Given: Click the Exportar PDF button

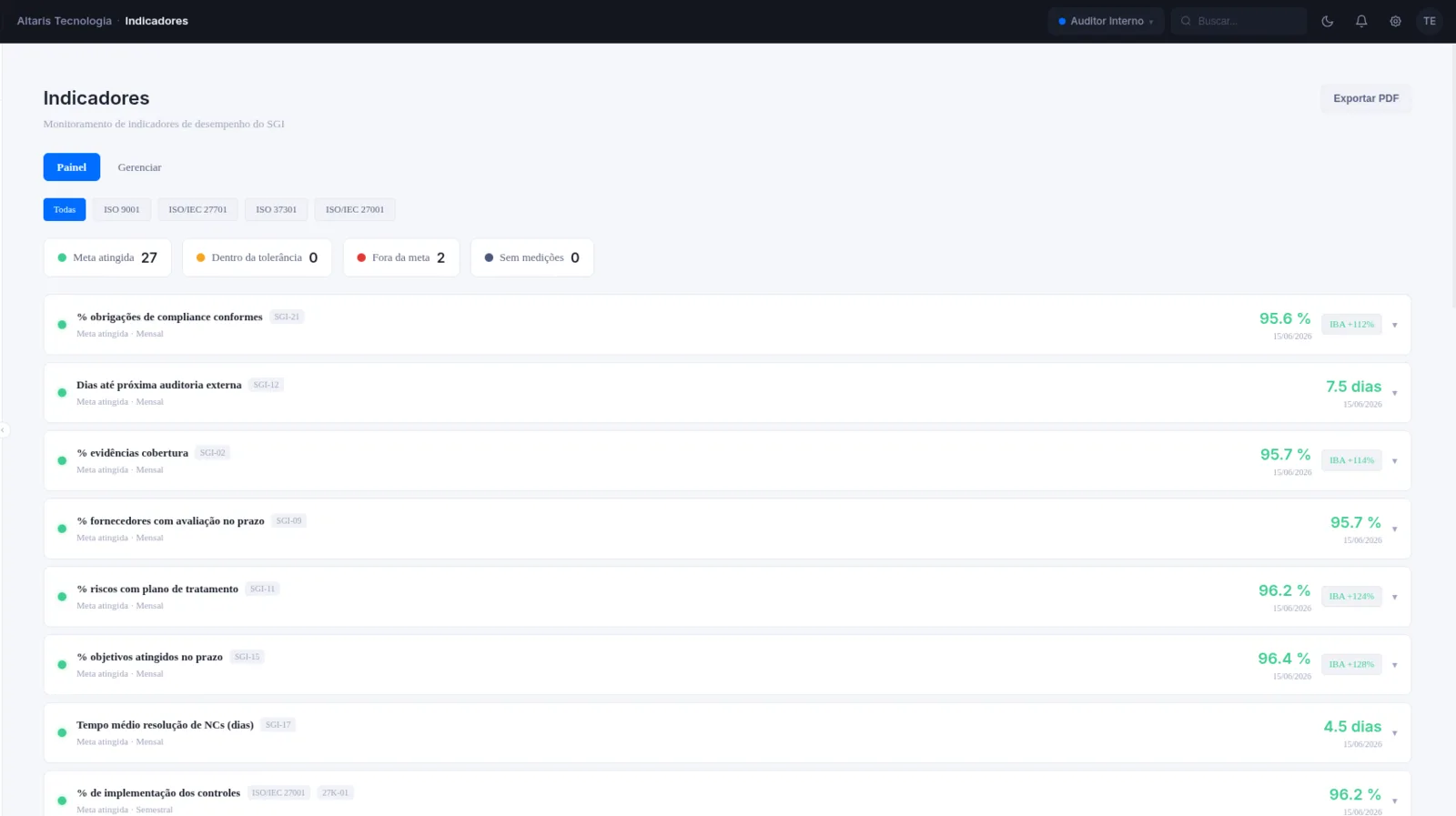Looking at the screenshot, I should pyautogui.click(x=1366, y=98).
